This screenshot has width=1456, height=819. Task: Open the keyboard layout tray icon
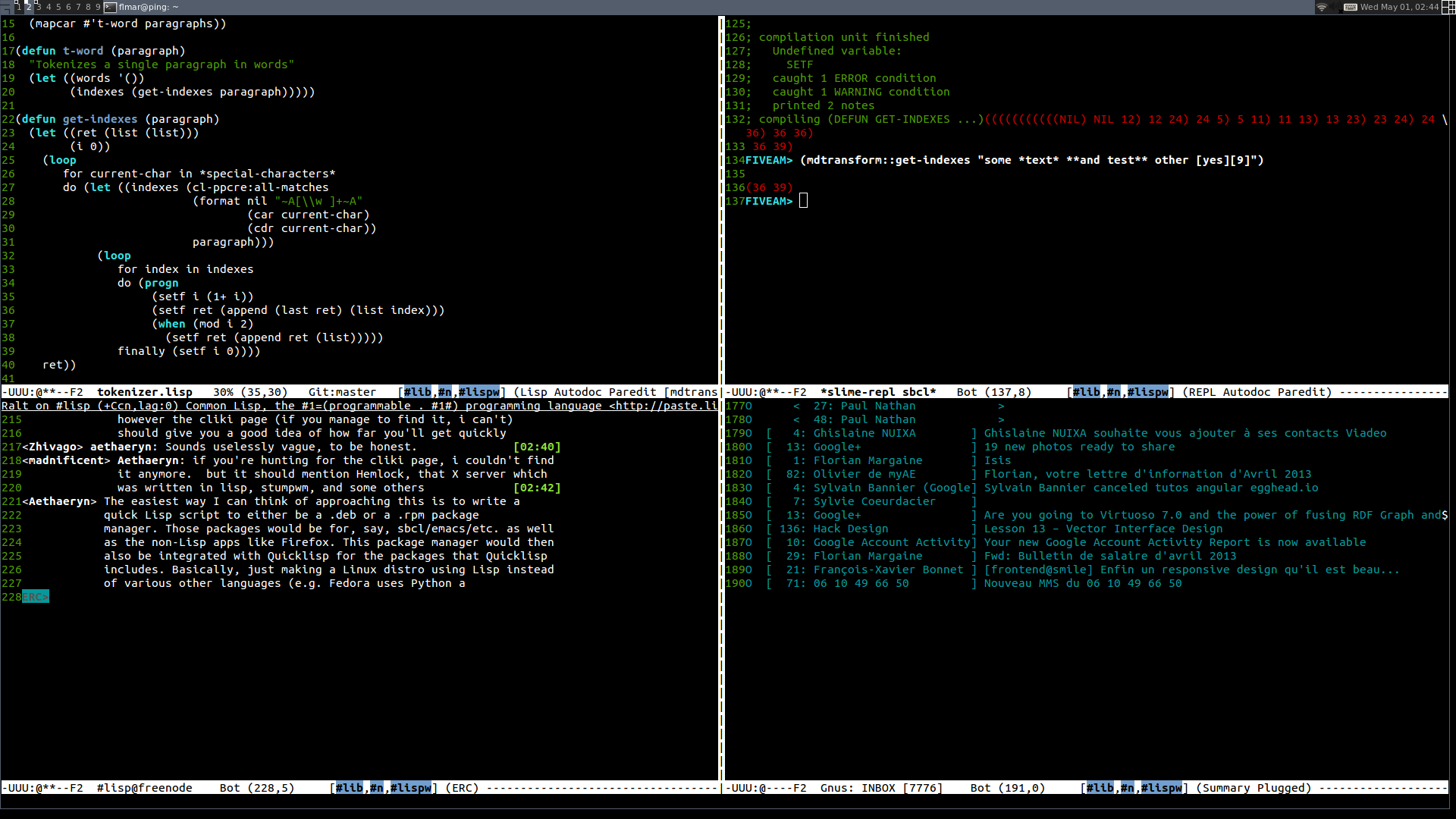(1350, 7)
